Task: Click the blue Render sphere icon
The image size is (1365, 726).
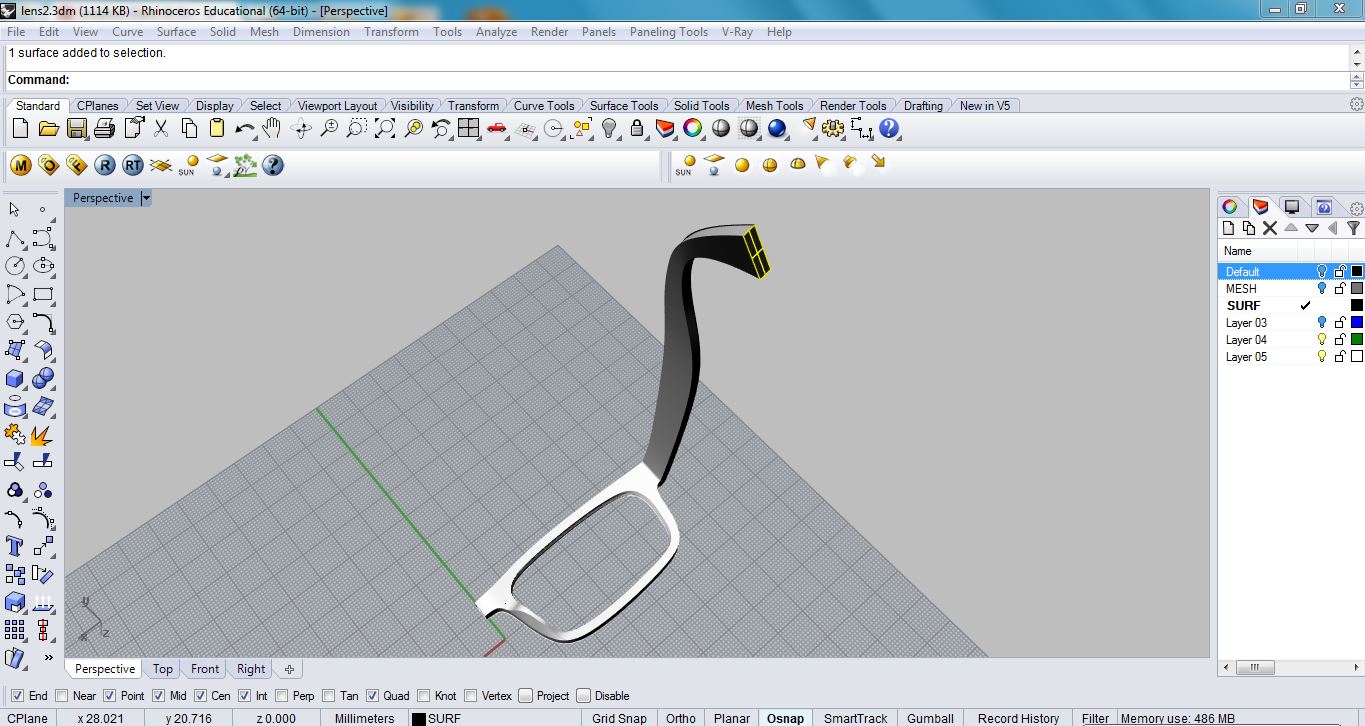Action: [x=777, y=128]
